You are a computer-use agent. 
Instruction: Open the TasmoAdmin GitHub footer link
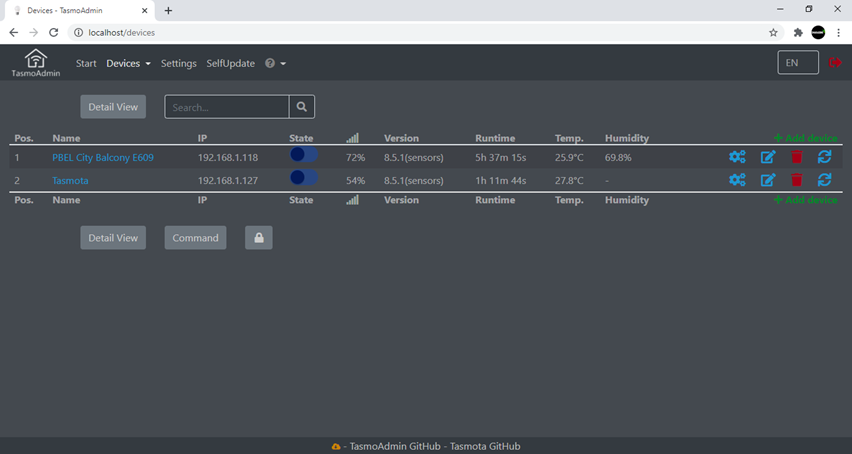[395, 446]
